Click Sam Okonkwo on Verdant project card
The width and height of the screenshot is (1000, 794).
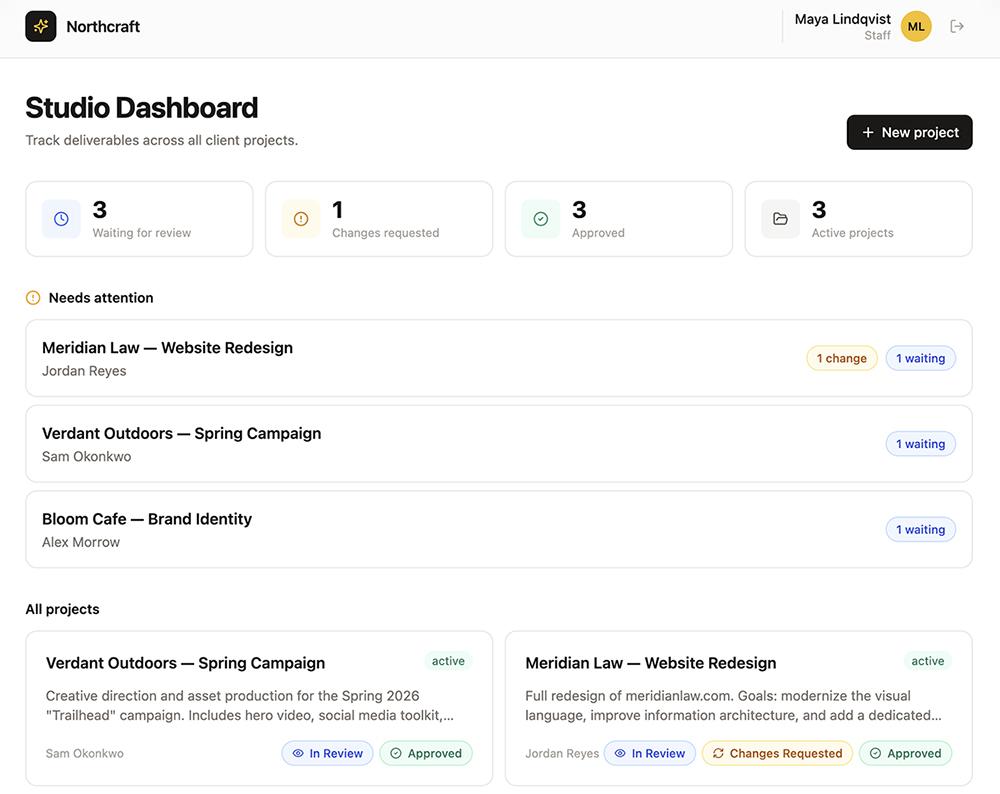click(85, 753)
